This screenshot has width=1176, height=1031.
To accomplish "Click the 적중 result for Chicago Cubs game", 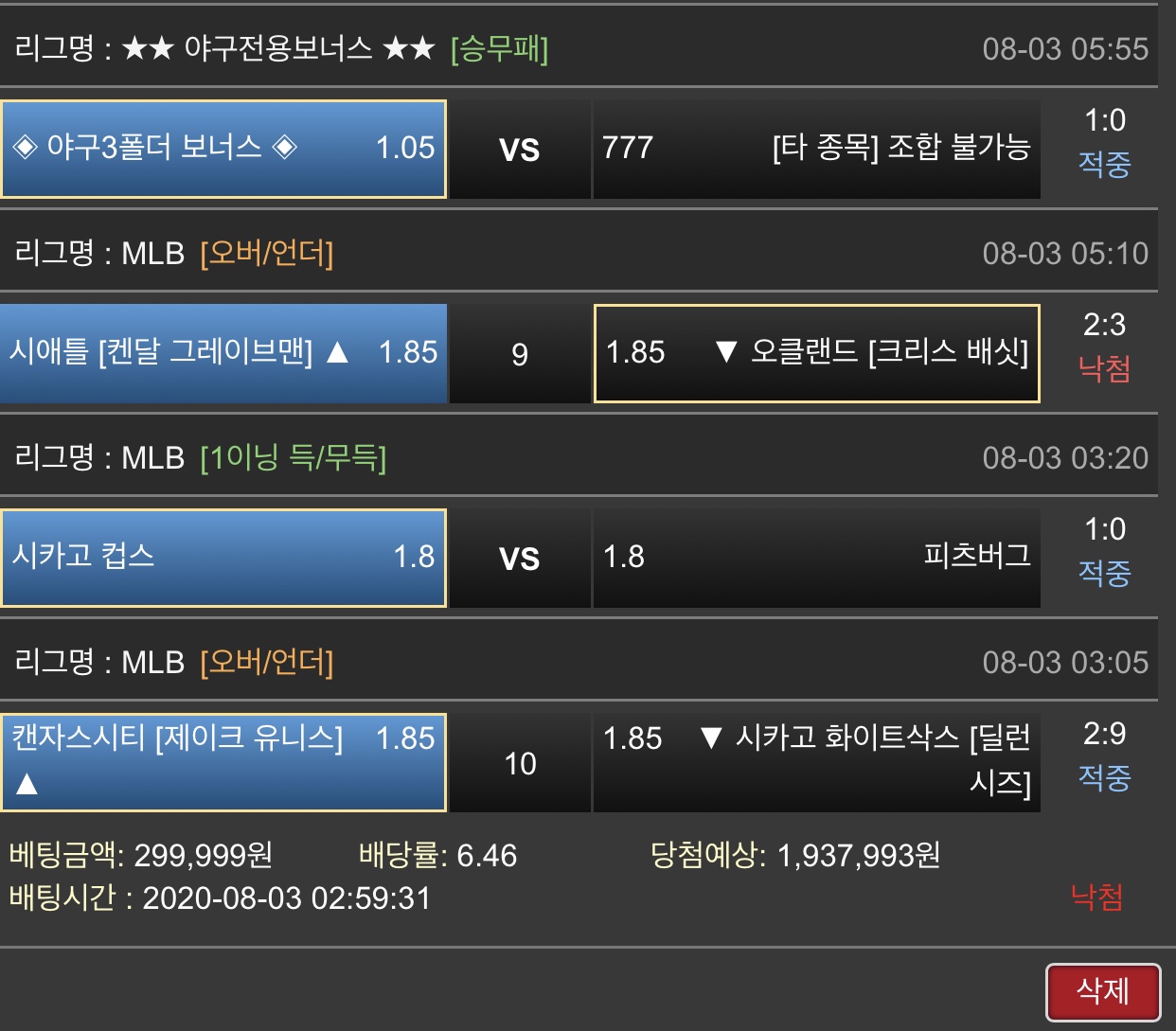I will [1105, 573].
